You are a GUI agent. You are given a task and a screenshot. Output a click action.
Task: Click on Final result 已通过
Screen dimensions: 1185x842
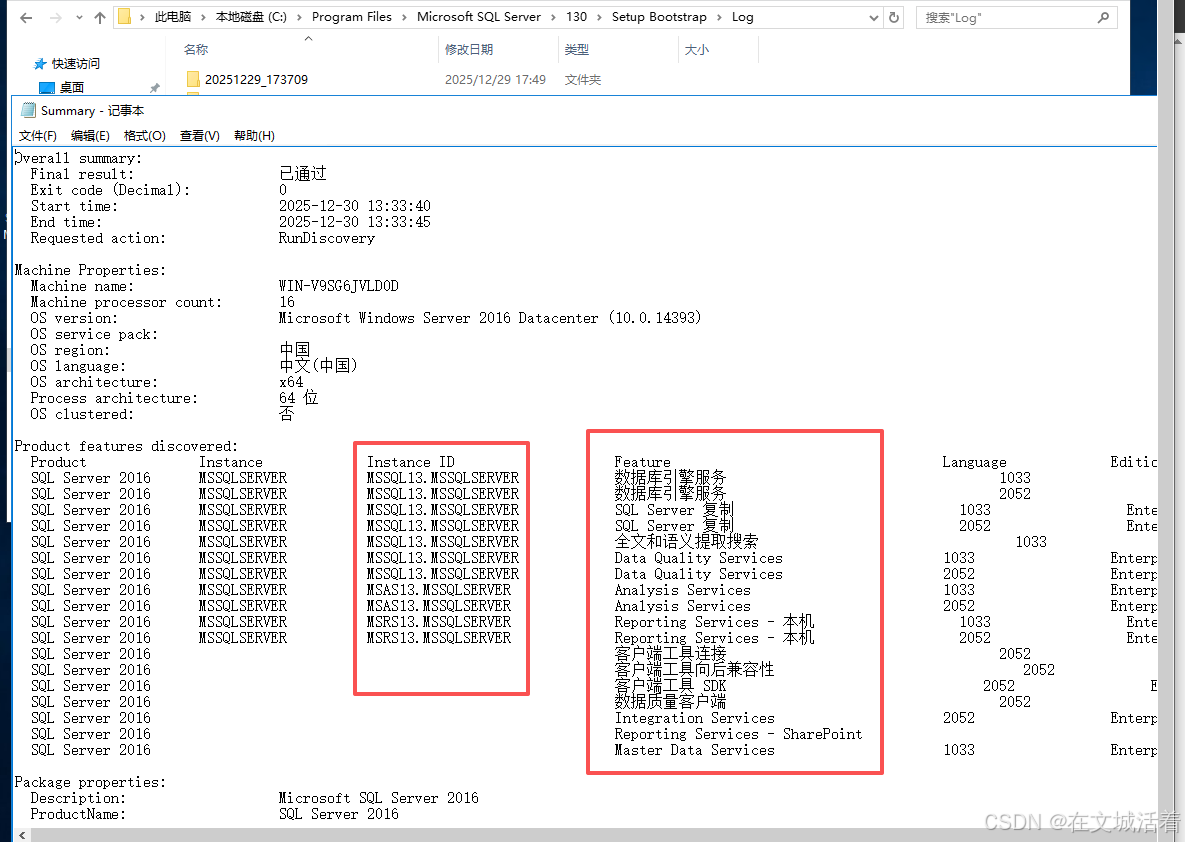(x=303, y=174)
